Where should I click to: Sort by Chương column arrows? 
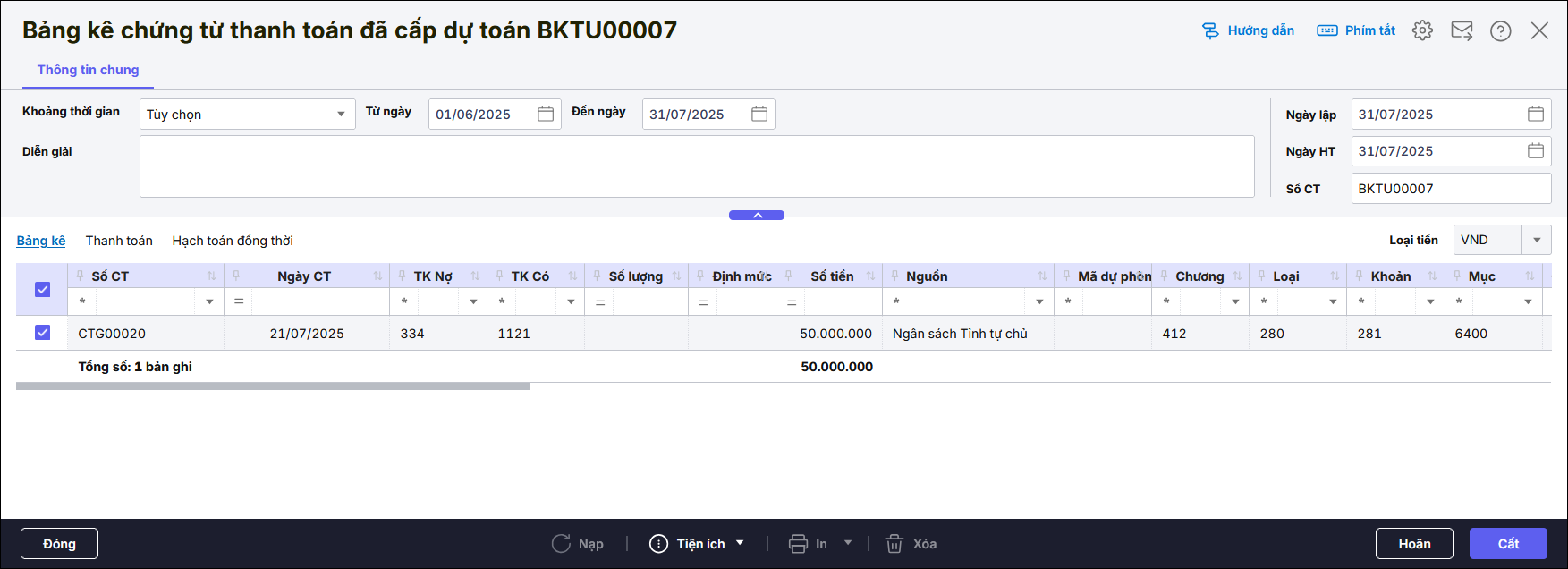point(1237,276)
